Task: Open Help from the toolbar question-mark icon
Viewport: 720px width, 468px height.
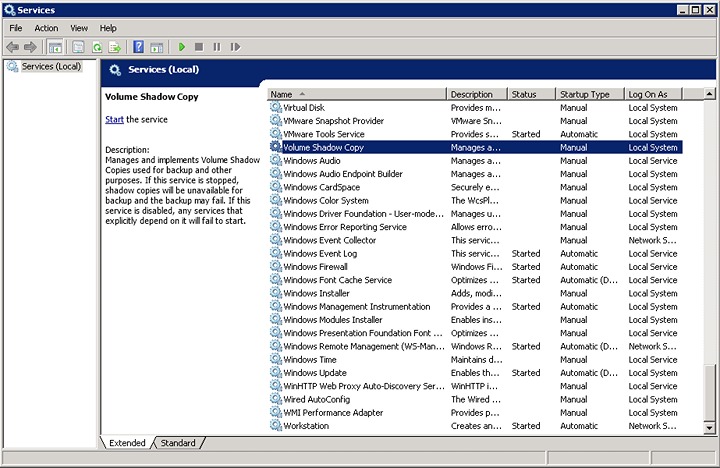Action: (138, 47)
